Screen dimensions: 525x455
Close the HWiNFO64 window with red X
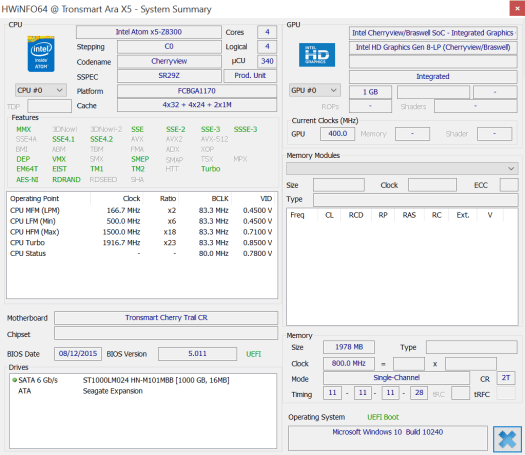pos(517,8)
